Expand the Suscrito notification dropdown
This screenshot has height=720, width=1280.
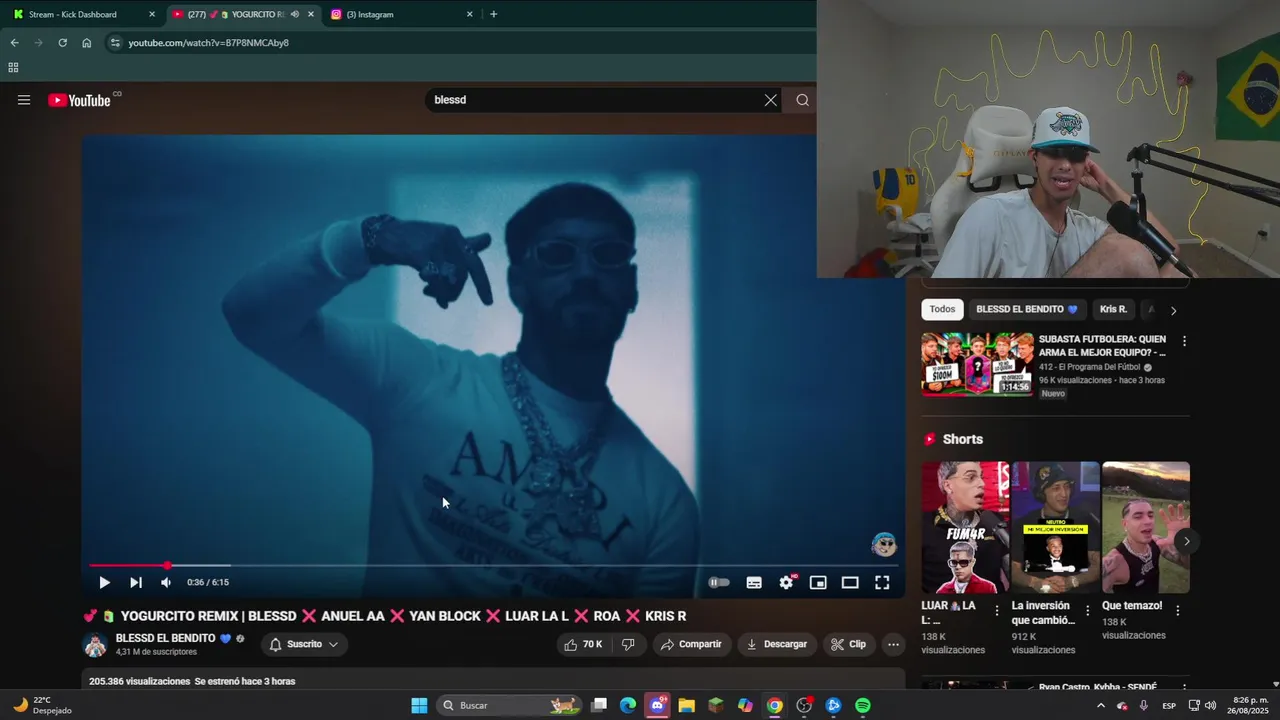[304, 645]
